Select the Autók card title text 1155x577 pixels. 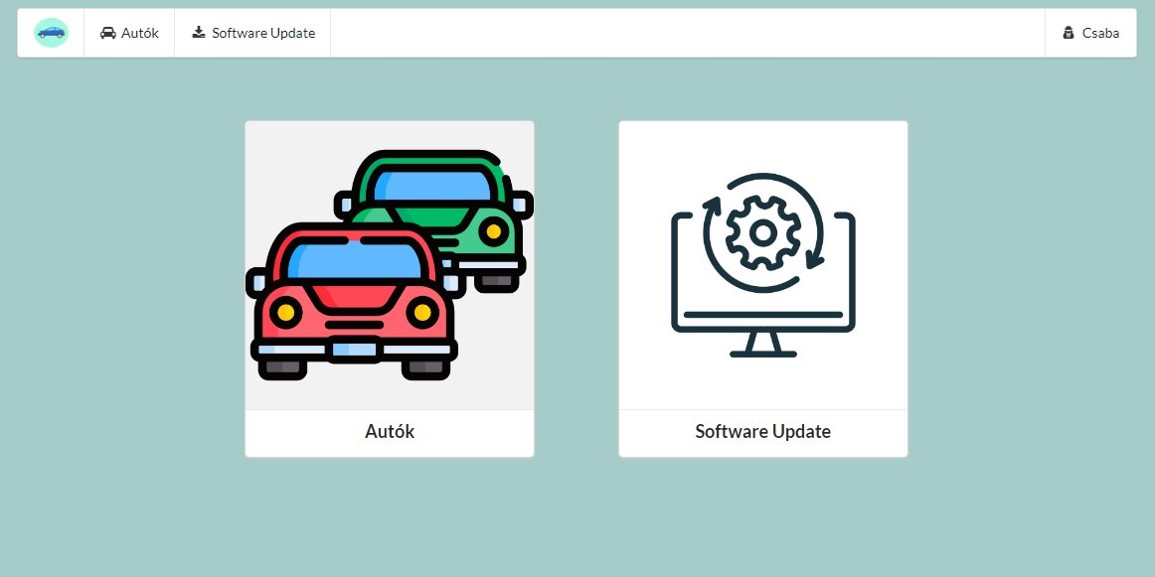pyautogui.click(x=389, y=432)
